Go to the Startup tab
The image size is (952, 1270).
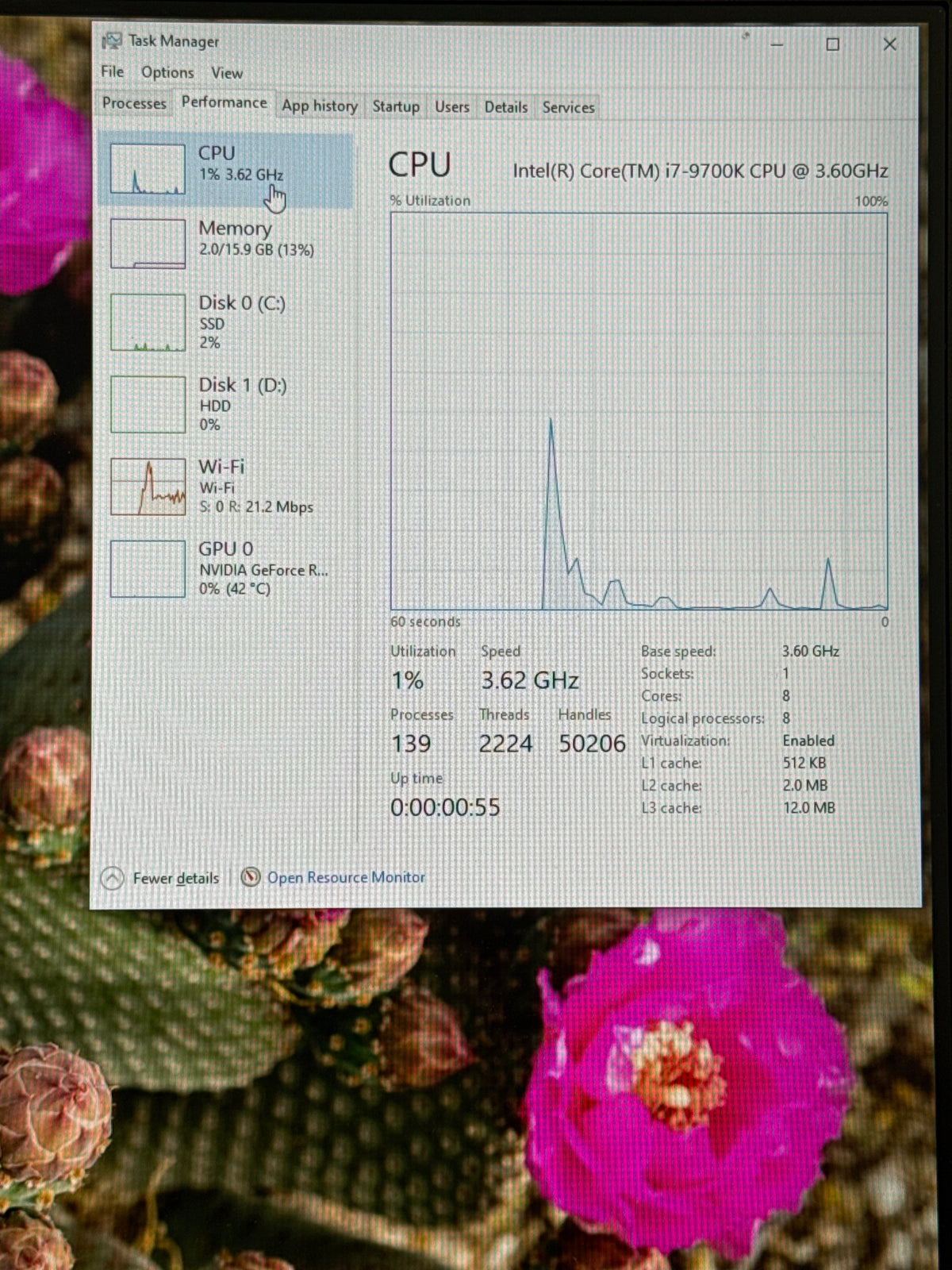396,106
